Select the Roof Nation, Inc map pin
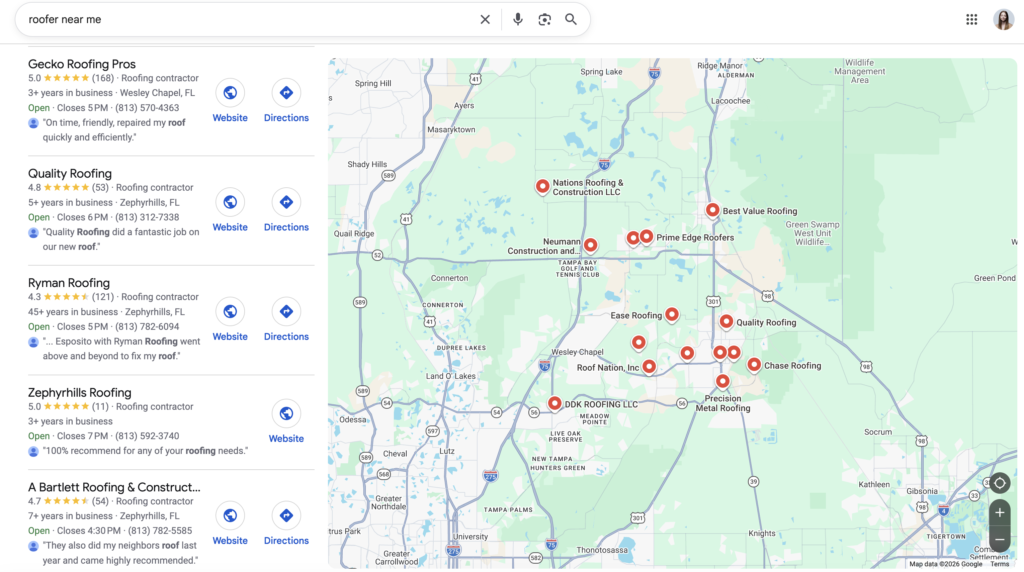Image resolution: width=1024 pixels, height=572 pixels. pyautogui.click(x=648, y=367)
